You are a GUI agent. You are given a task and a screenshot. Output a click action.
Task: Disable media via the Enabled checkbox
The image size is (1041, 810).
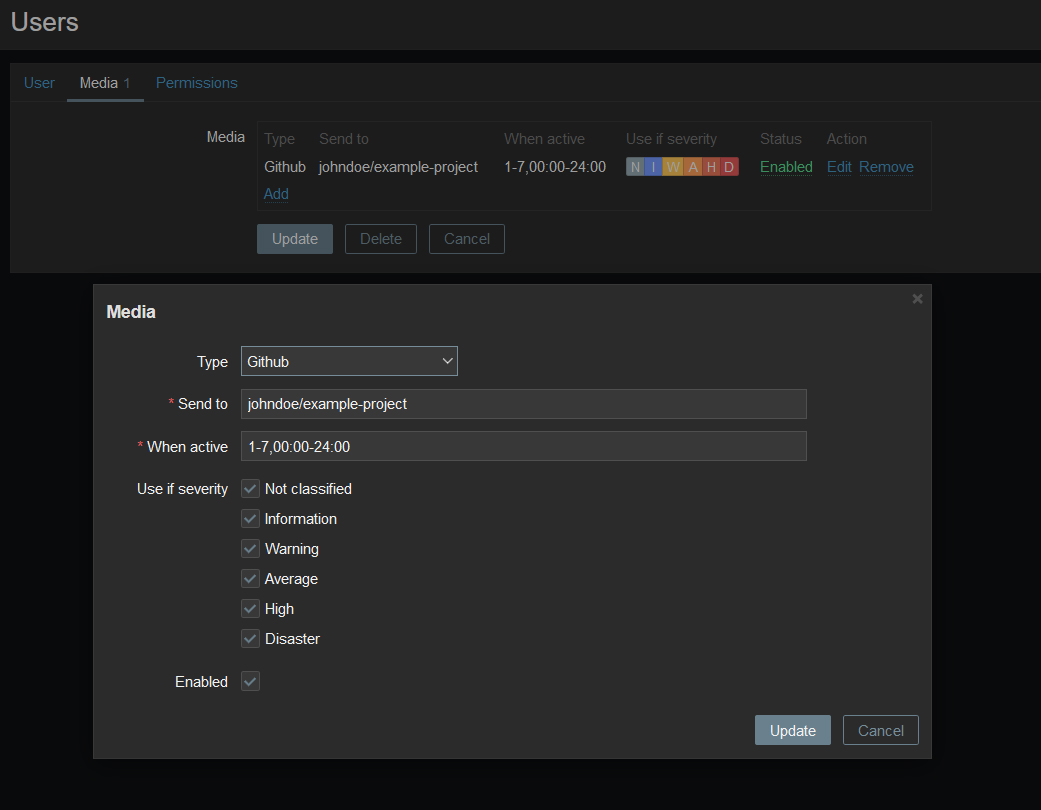[250, 682]
